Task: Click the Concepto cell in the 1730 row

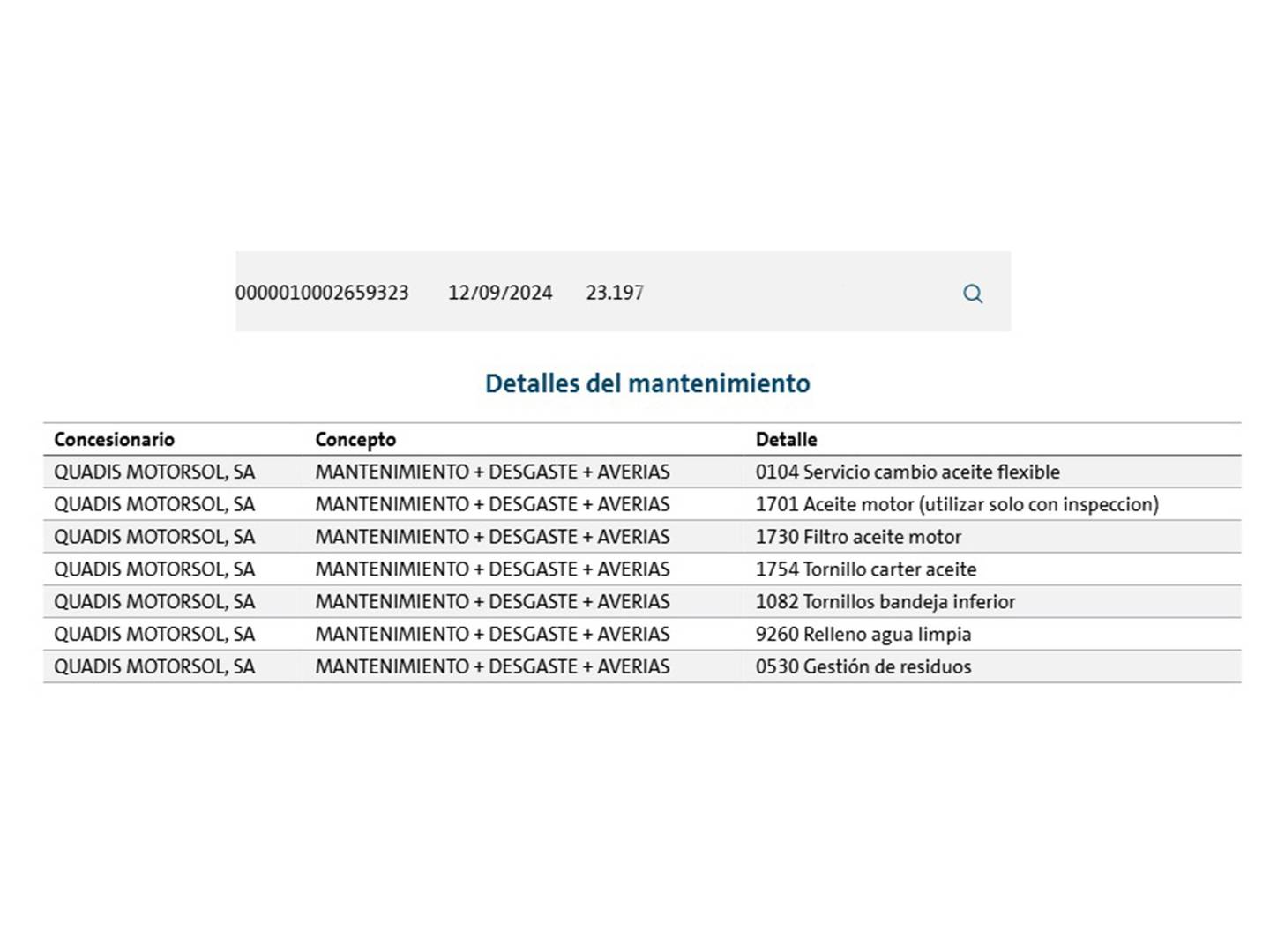Action: click(x=492, y=537)
